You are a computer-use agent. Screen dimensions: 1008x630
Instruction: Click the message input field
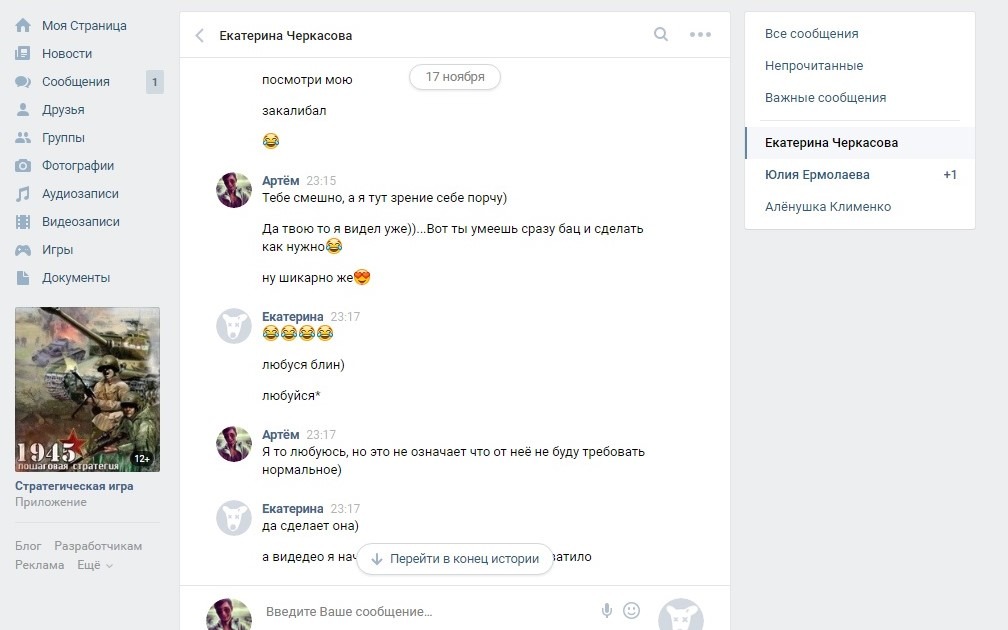tap(428, 611)
